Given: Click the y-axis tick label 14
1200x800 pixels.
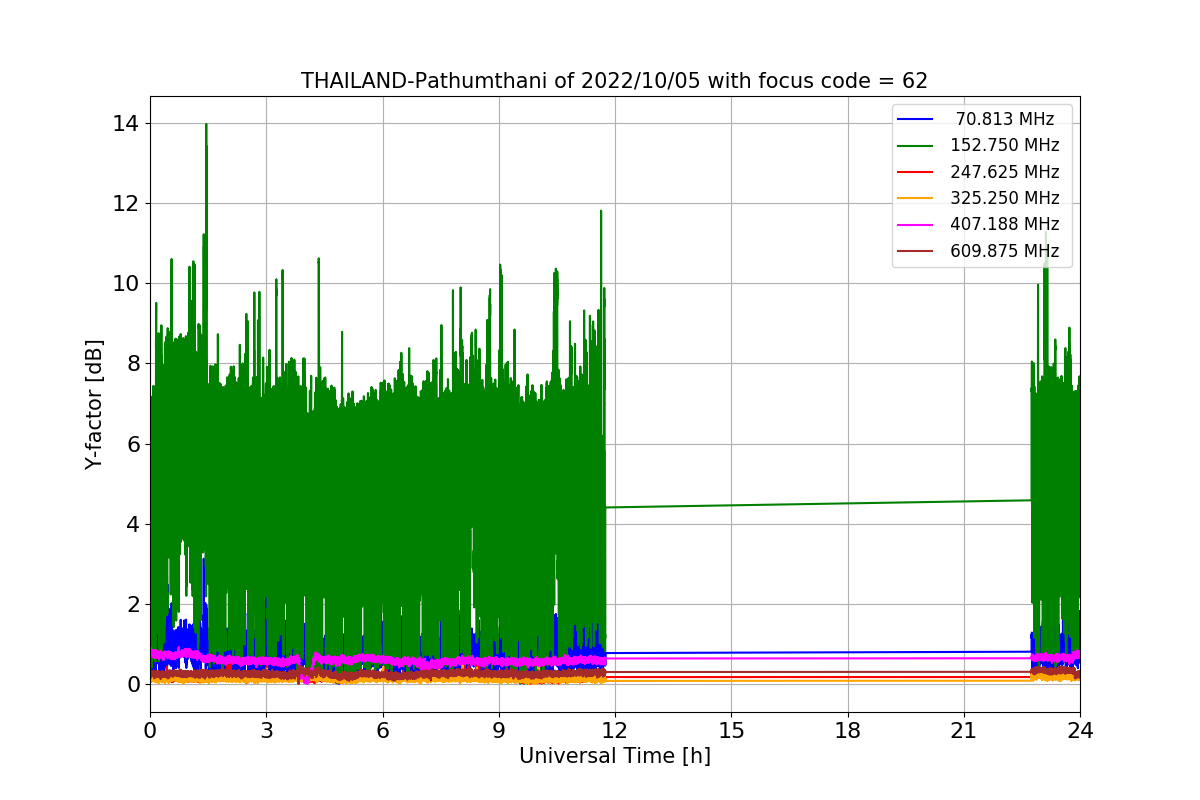Looking at the screenshot, I should tap(126, 124).
